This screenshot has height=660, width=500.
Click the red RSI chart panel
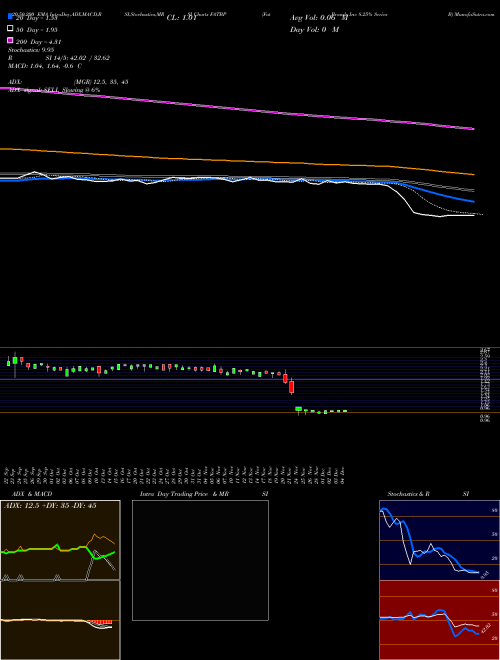click(x=439, y=620)
